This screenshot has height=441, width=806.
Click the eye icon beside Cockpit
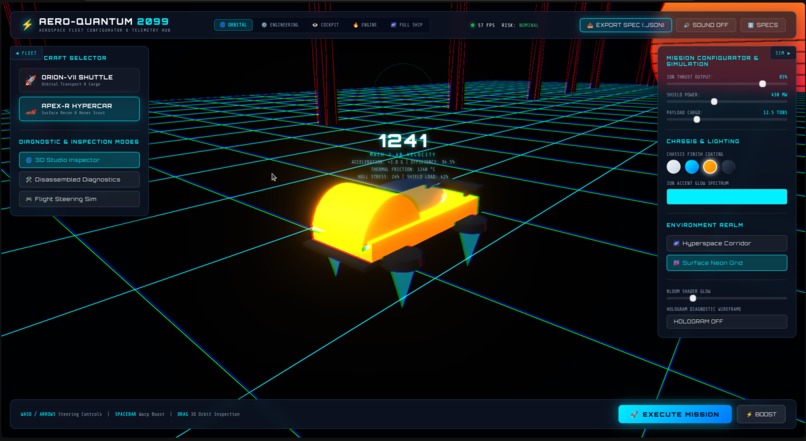point(315,25)
